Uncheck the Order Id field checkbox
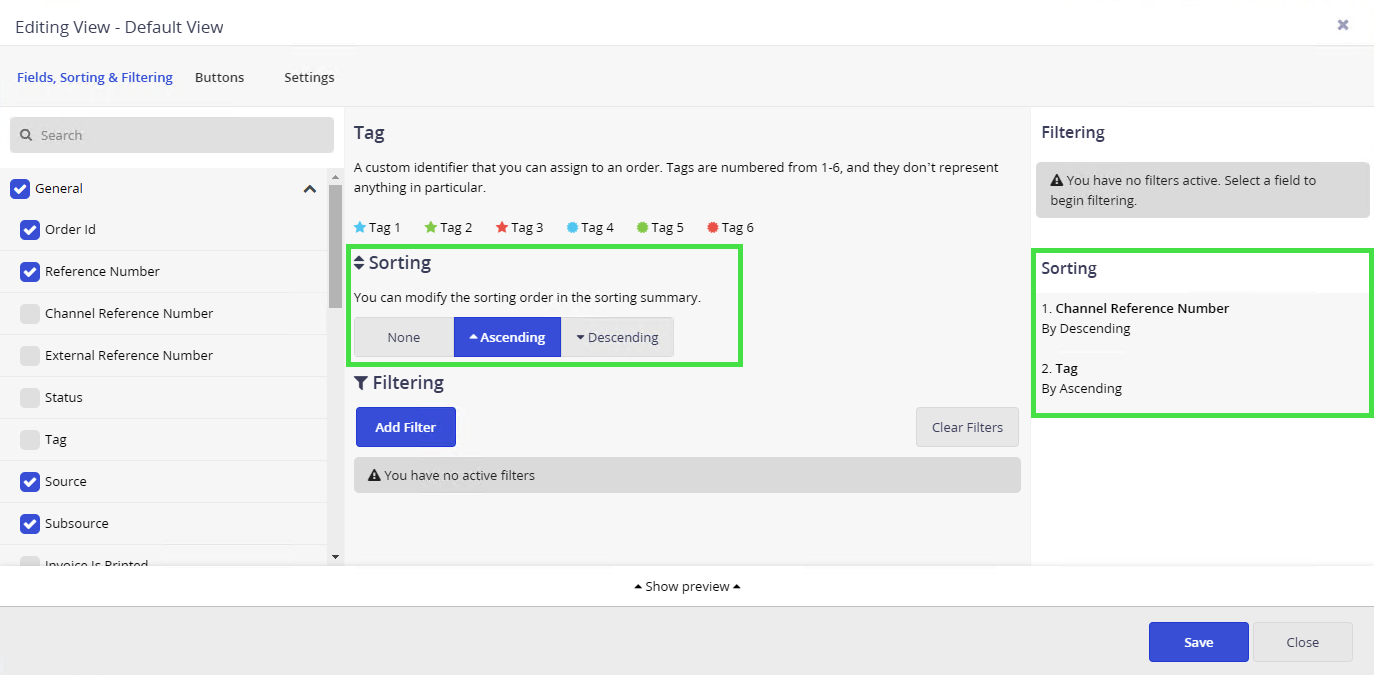Screen dimensions: 1374x675 [30, 230]
